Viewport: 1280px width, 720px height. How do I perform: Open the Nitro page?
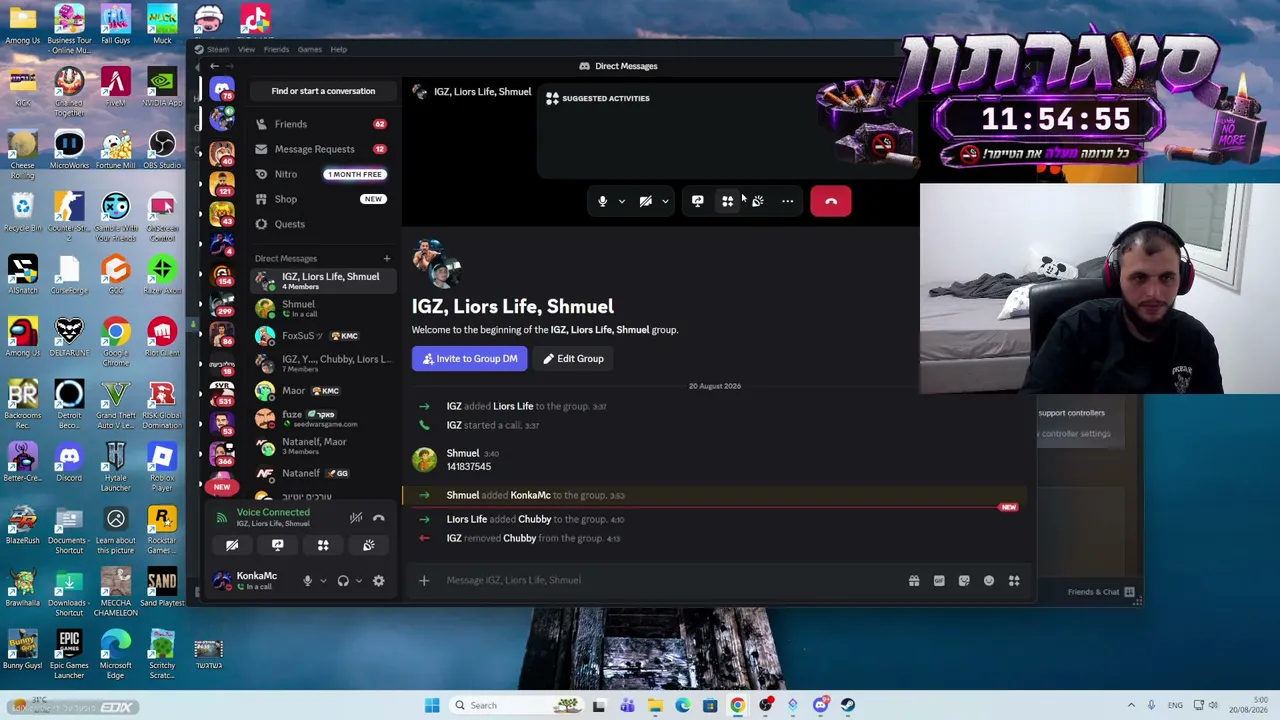[x=322, y=174]
